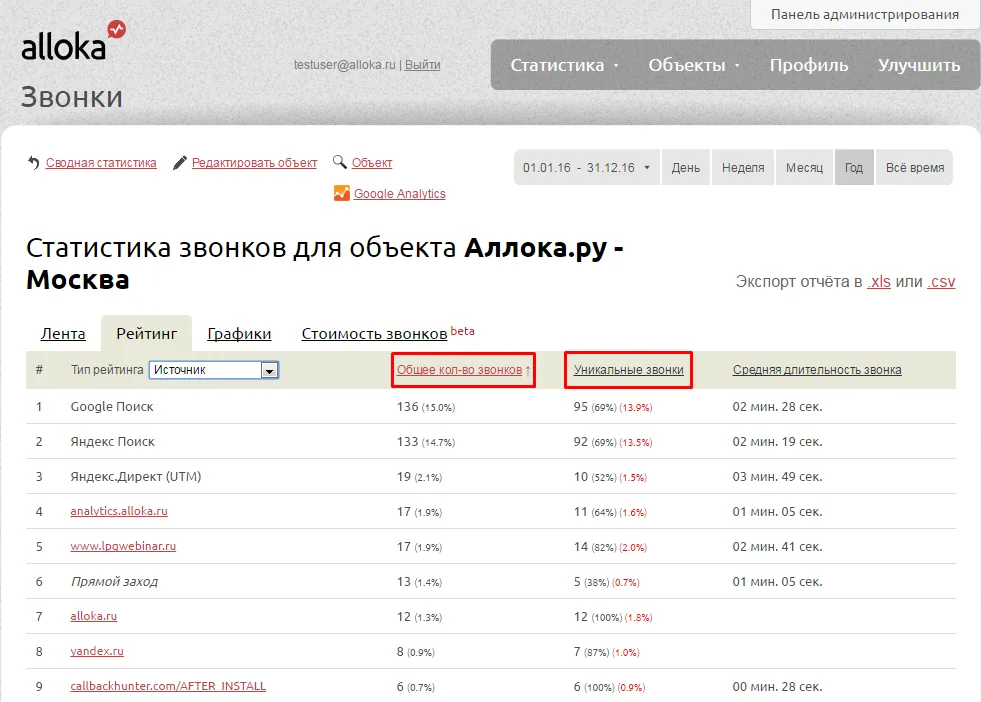Viewport: 981px width, 702px height.
Task: Click the Выйти logout link
Action: pyautogui.click(x=422, y=64)
